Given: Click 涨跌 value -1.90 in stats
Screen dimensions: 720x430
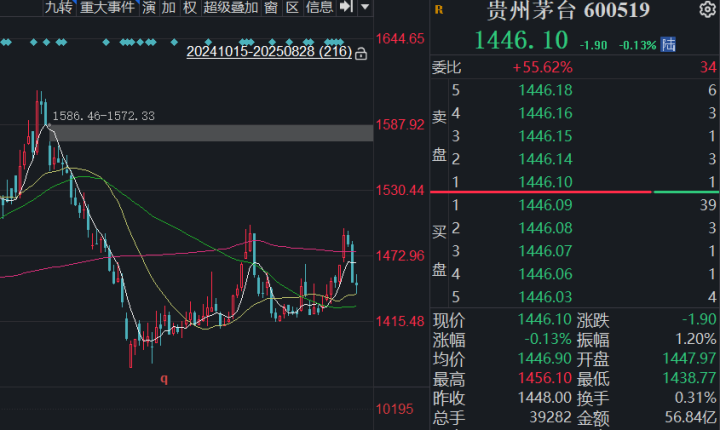Looking at the screenshot, I should [699, 319].
